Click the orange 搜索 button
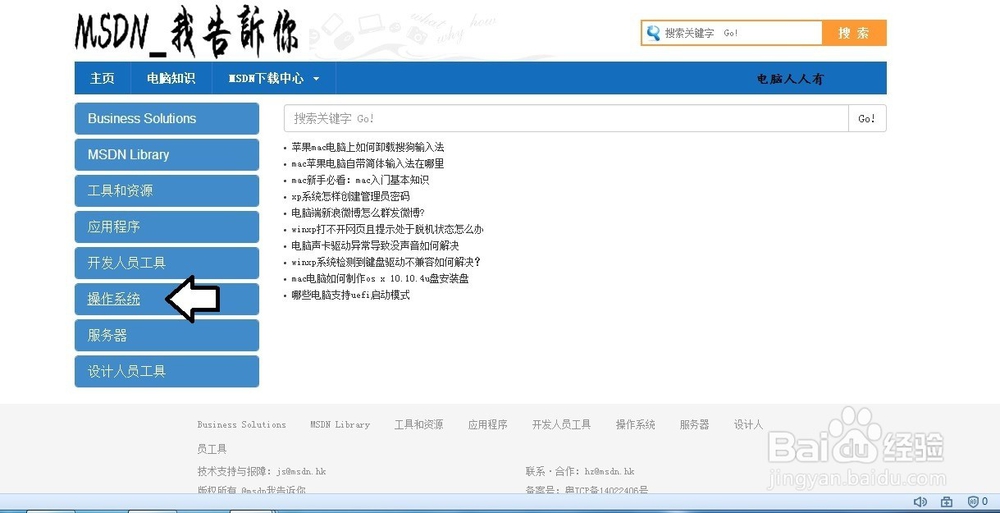Screen dimensions: 1000x513 pos(854,33)
